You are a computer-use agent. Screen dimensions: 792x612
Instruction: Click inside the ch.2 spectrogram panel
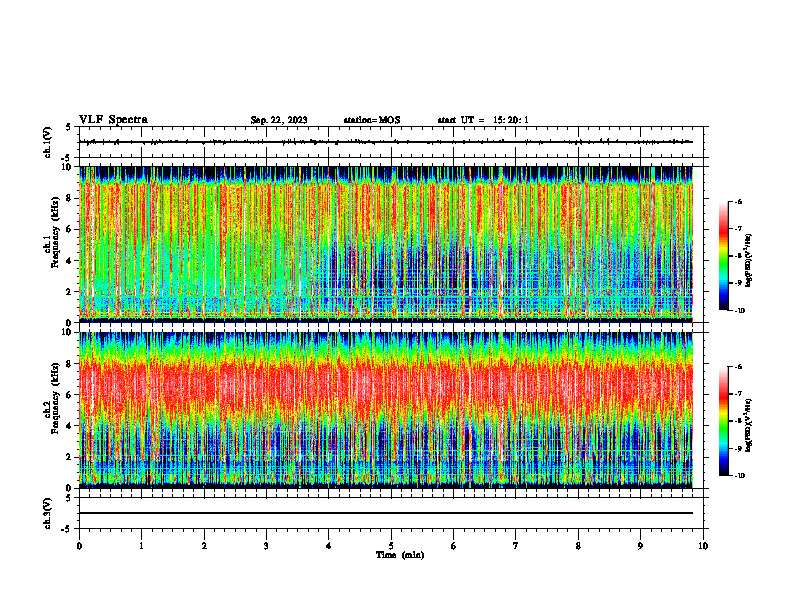pyautogui.click(x=386, y=410)
